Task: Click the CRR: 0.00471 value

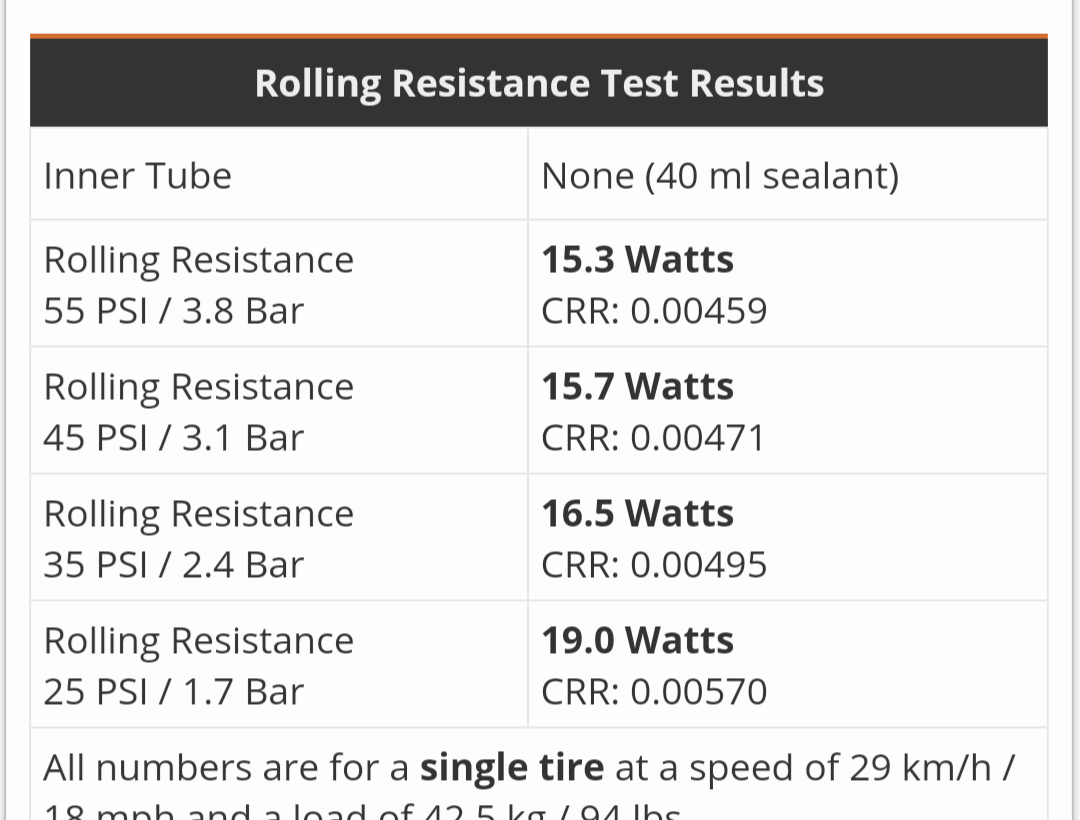Action: 652,438
